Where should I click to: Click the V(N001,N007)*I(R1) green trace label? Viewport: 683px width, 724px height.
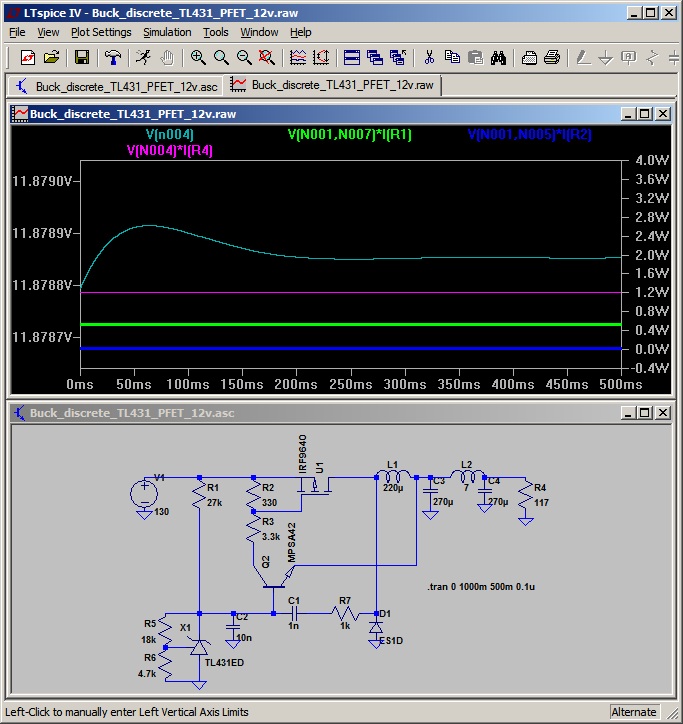(x=349, y=134)
